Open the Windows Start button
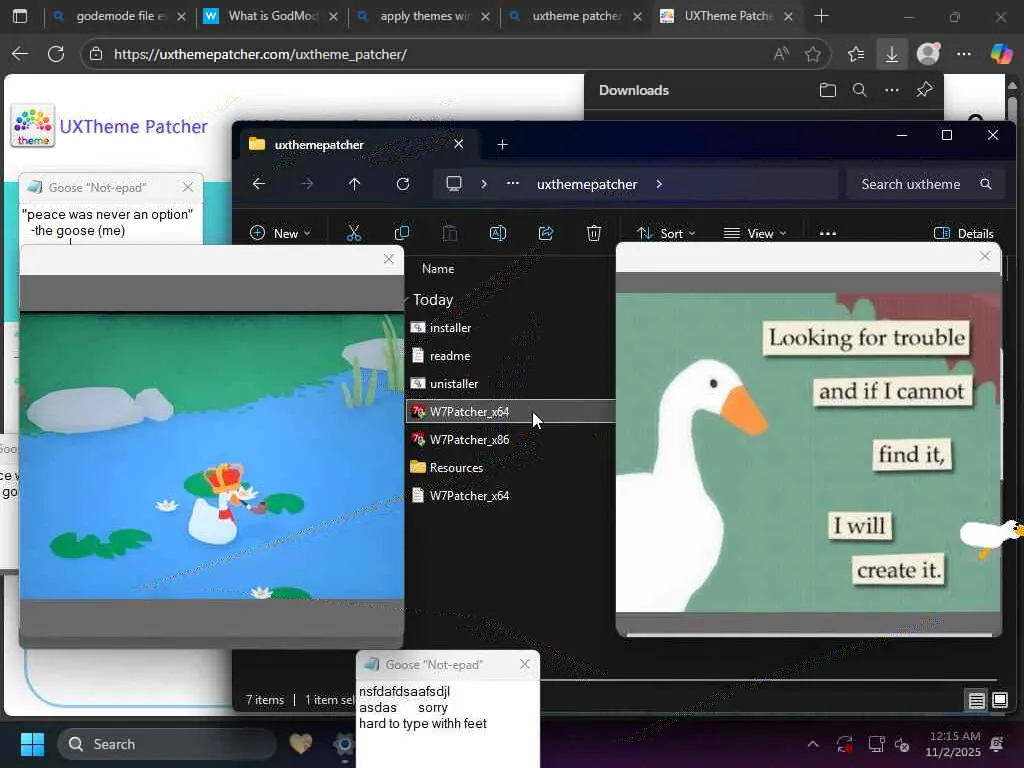Image resolution: width=1024 pixels, height=768 pixels. (x=32, y=744)
